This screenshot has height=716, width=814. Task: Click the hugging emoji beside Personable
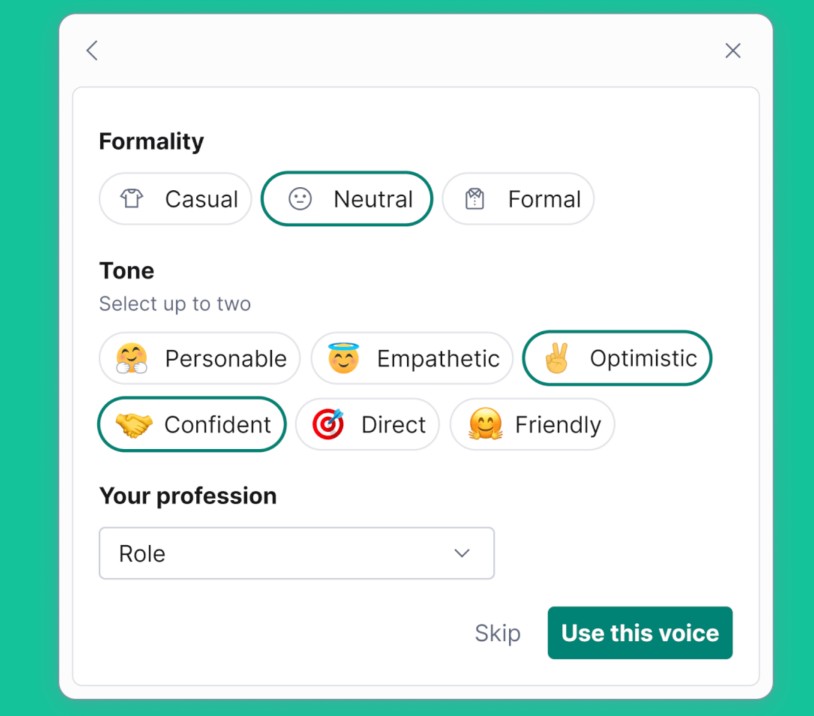pos(132,358)
